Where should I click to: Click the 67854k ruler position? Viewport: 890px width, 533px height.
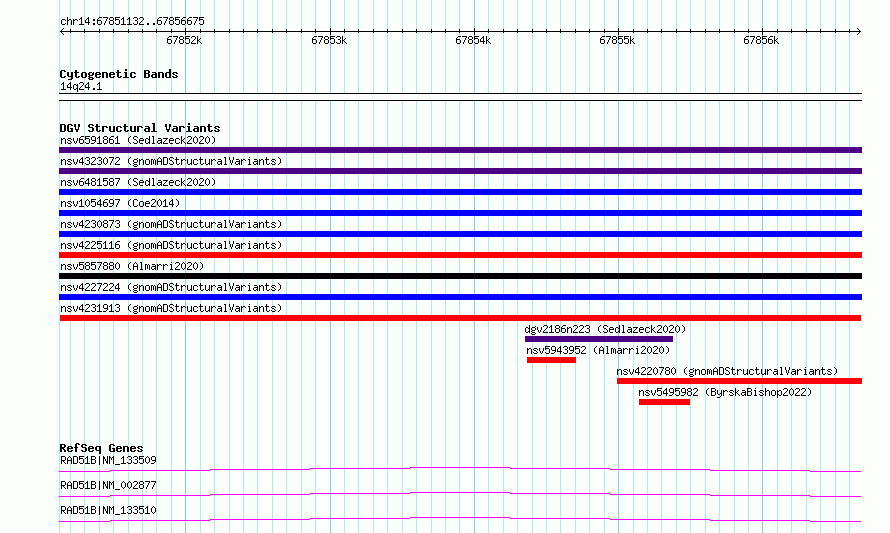point(473,40)
